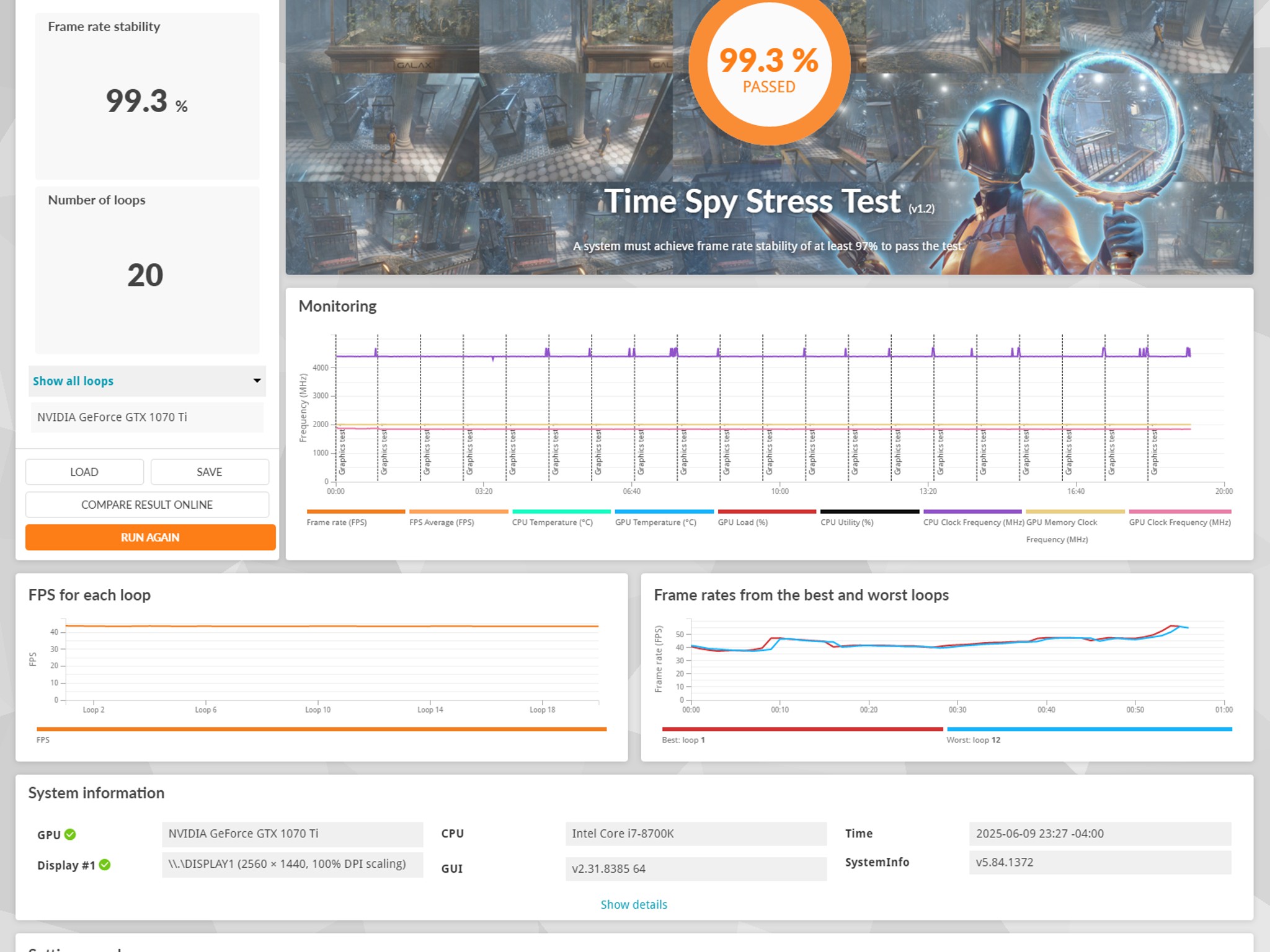This screenshot has height=952, width=1270.
Task: Toggle GPU Temperature legend item
Action: pos(664,512)
